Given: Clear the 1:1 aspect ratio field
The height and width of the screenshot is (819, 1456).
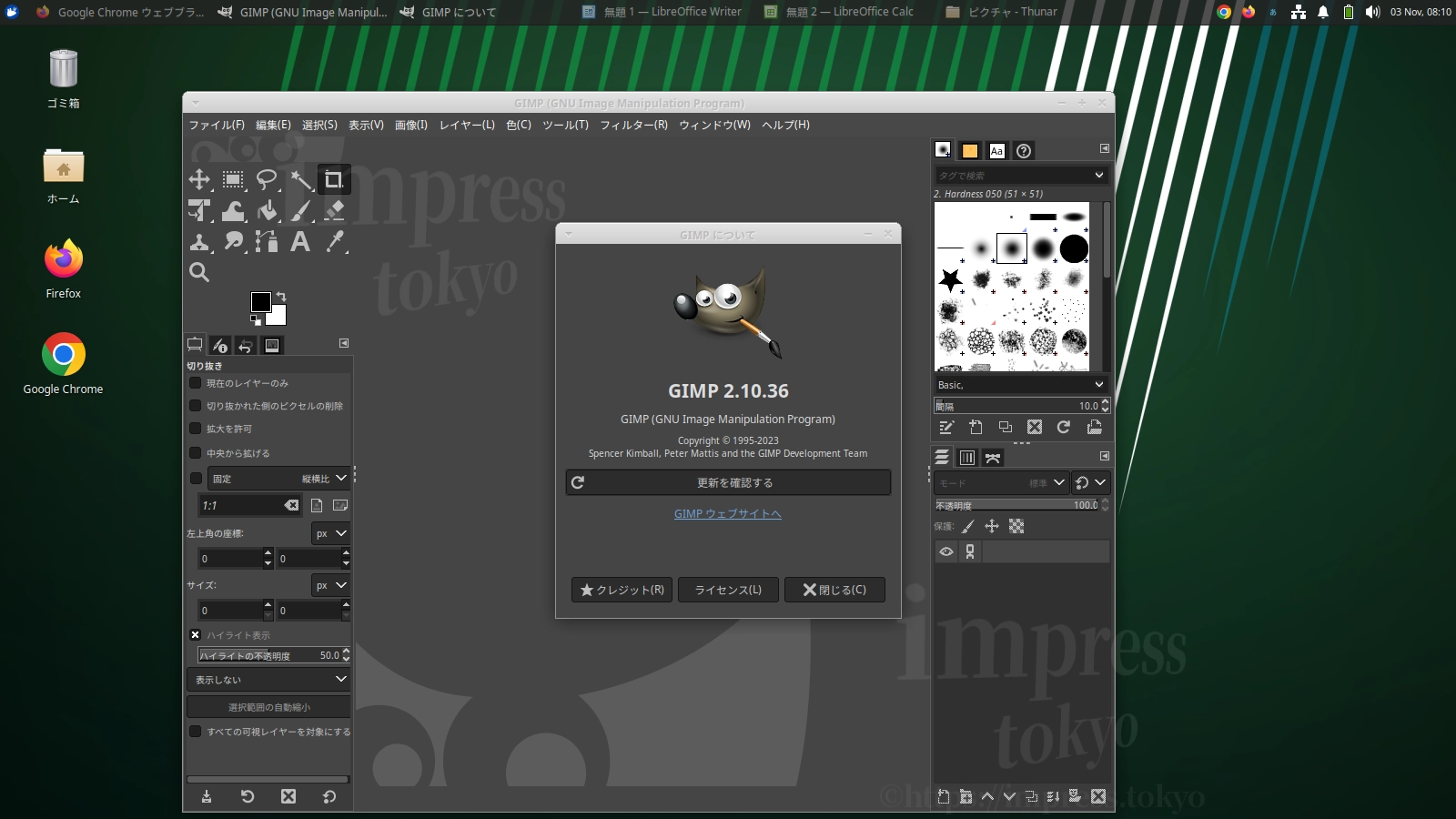Looking at the screenshot, I should tap(291, 505).
